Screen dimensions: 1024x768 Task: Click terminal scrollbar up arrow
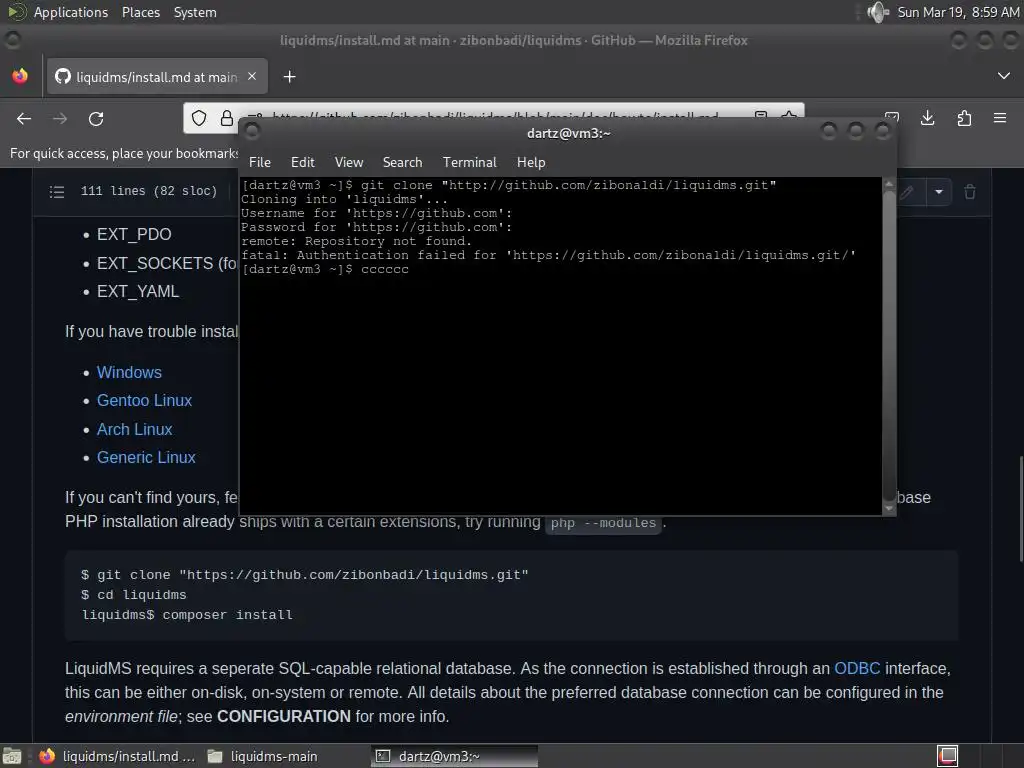tap(889, 185)
